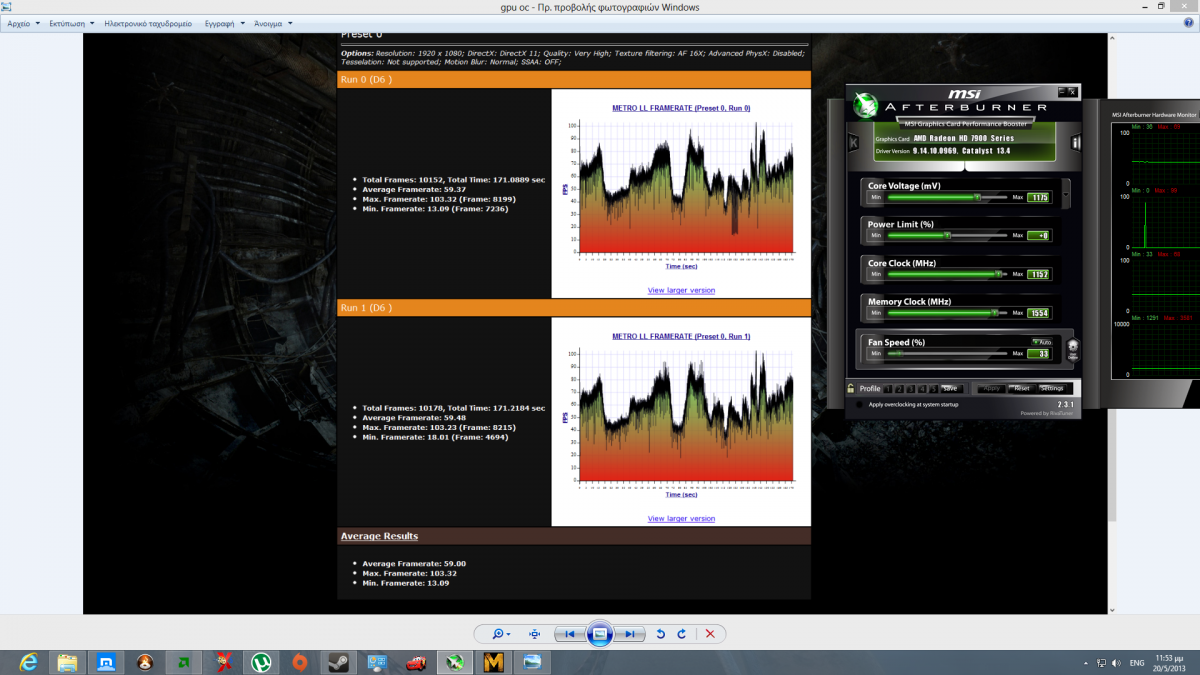
Task: Open the ENG language indicator
Action: (1137, 663)
